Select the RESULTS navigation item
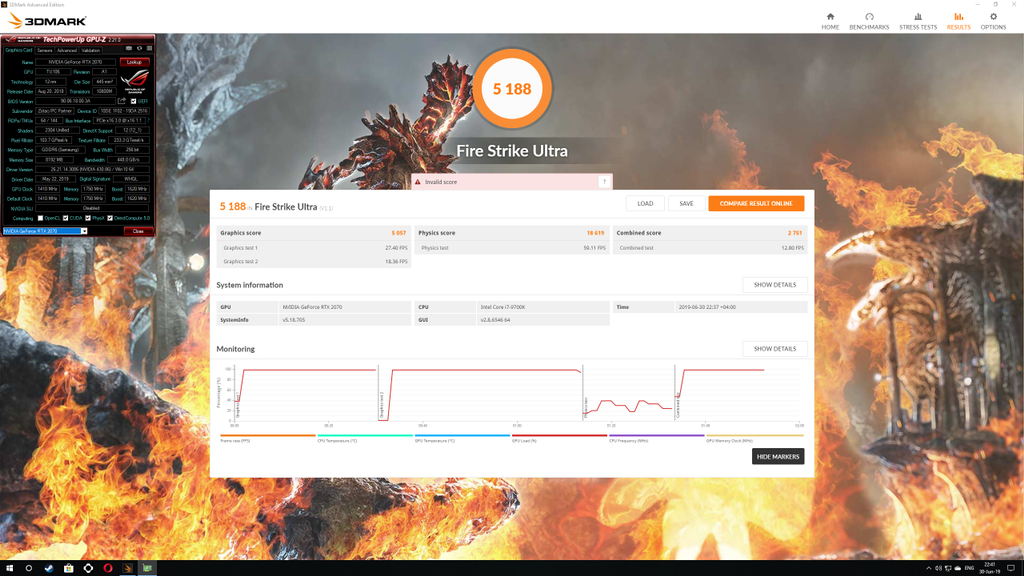This screenshot has height=576, width=1024. coord(958,21)
